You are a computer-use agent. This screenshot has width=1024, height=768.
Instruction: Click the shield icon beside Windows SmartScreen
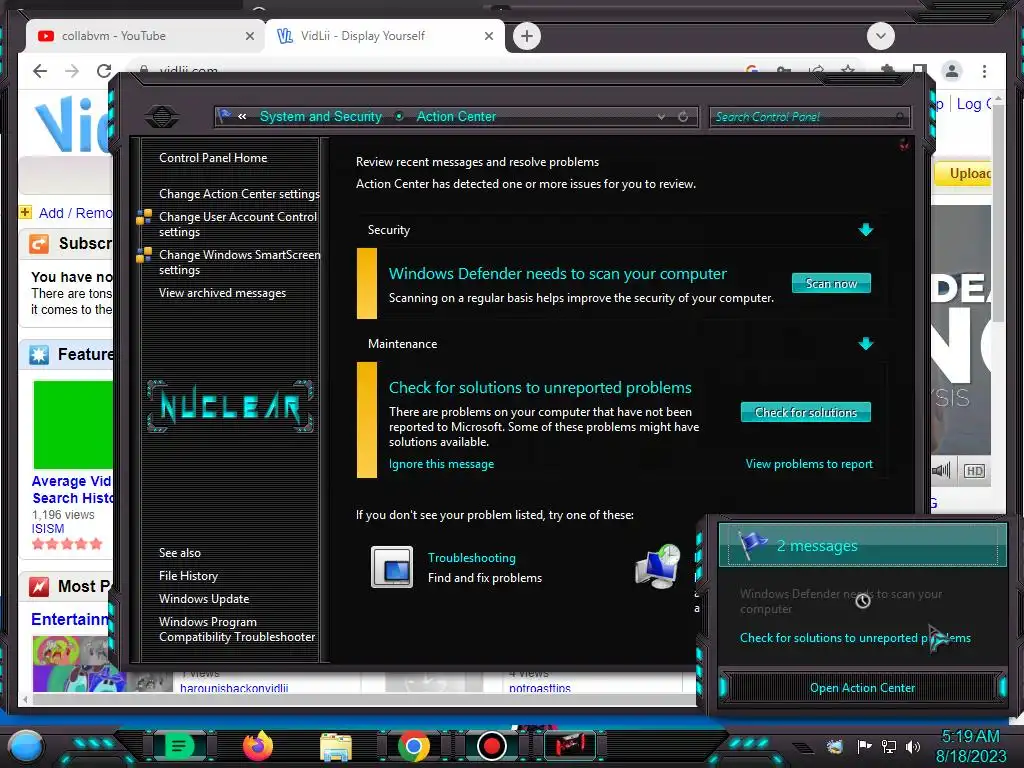[x=144, y=255]
